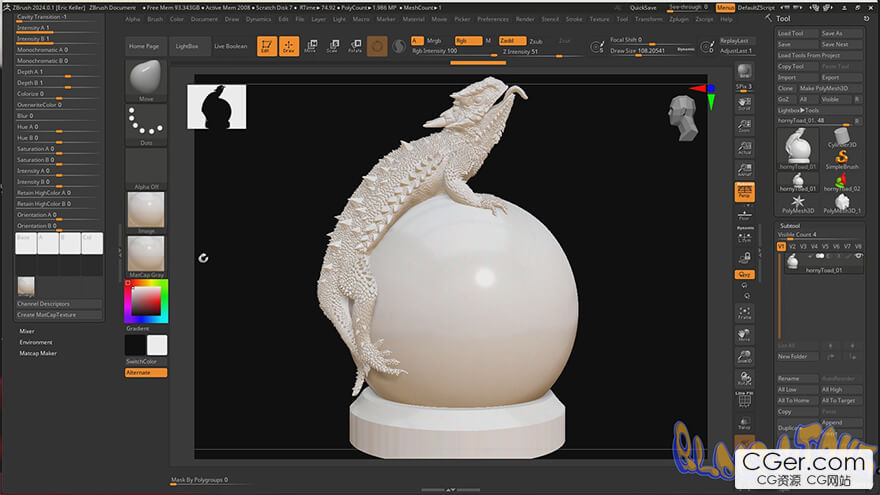Select the Cylinder3D tool
Viewport: 880px width, 495px height.
pos(841,138)
